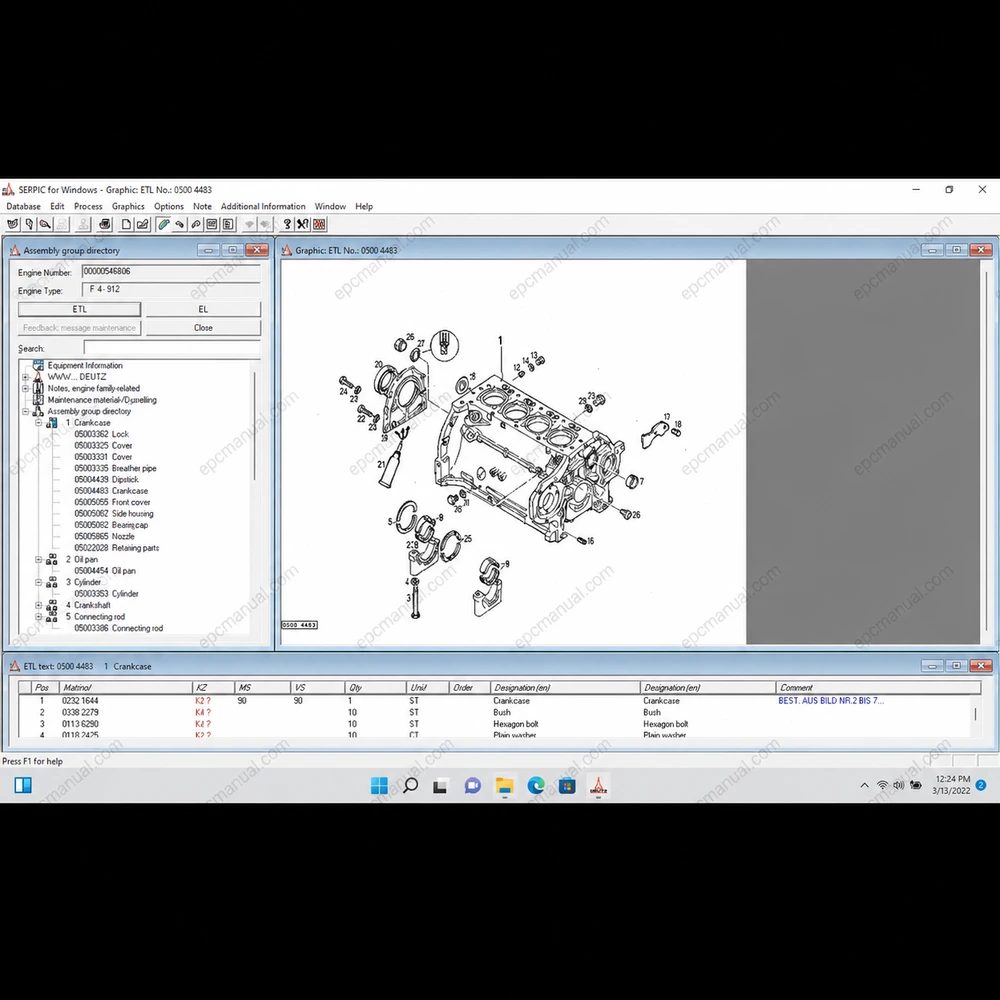The image size is (1000, 1000).
Task: Click the Graphic window vertical scrollbar
Action: pyautogui.click(x=987, y=451)
